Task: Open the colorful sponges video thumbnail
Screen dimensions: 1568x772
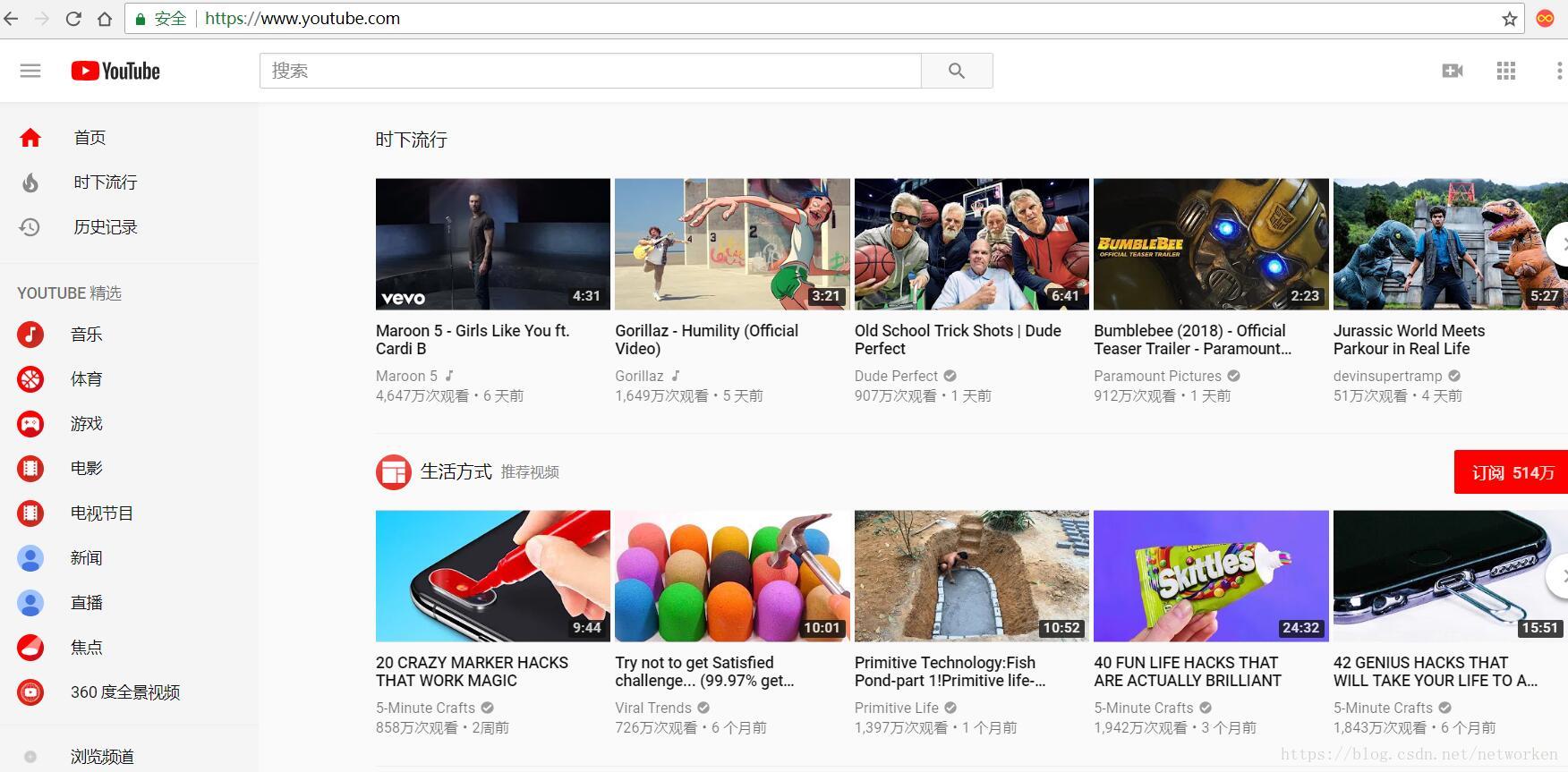Action: (732, 576)
